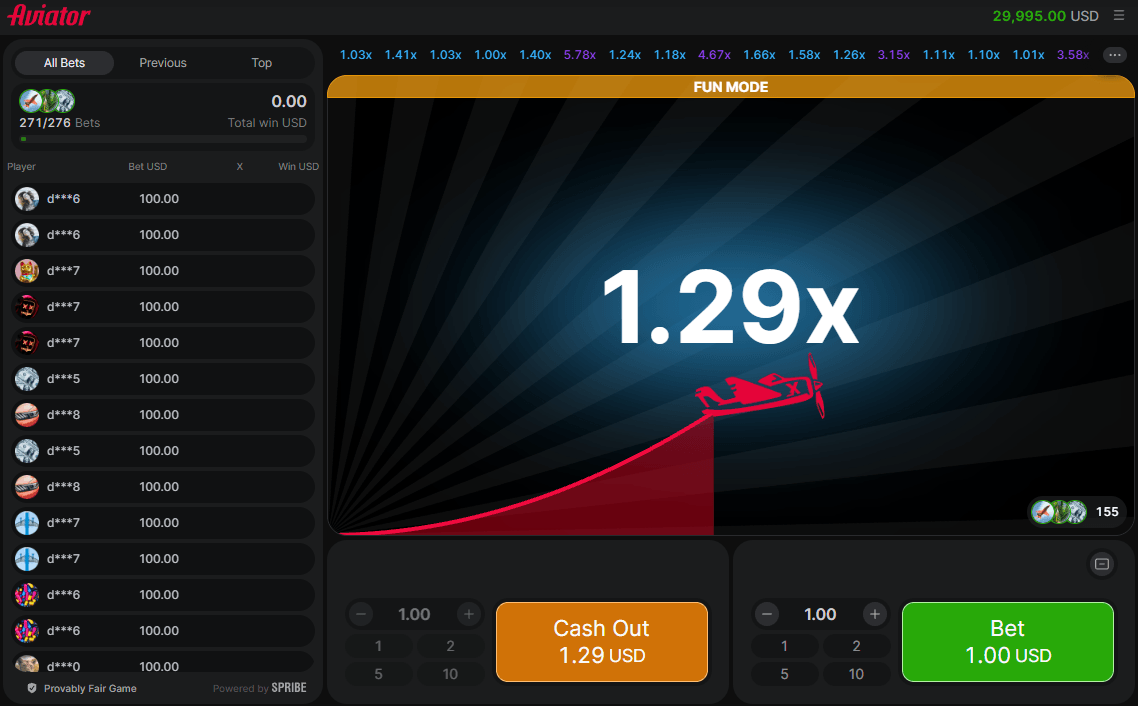Click the Bet USD column header
This screenshot has width=1138, height=706.
pos(147,166)
